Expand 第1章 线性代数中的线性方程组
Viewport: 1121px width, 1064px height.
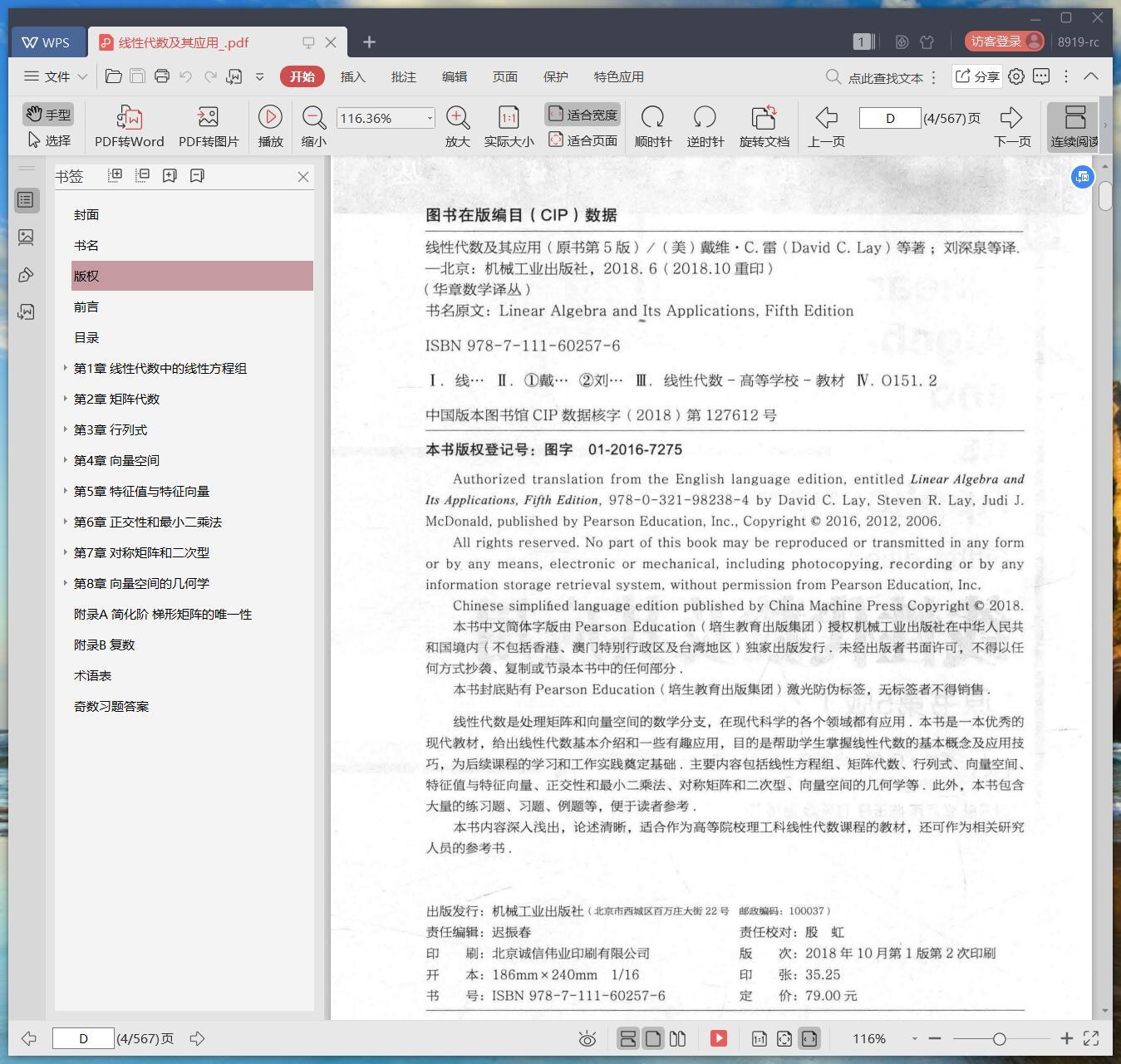click(x=66, y=367)
